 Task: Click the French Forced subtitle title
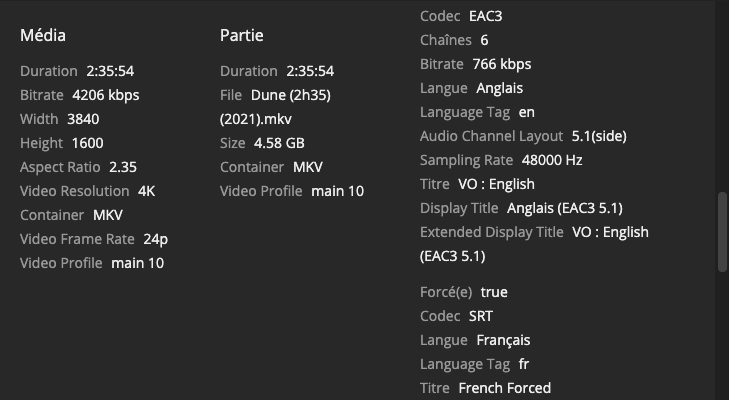[504, 388]
